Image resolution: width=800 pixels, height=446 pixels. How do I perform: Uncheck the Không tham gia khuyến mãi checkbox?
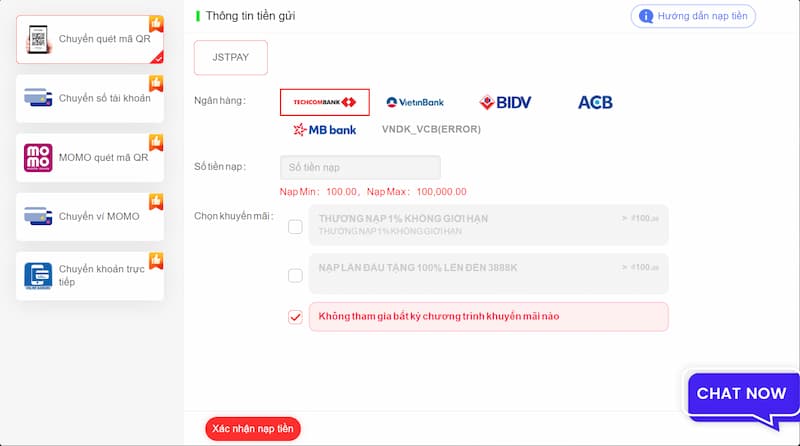pos(295,317)
